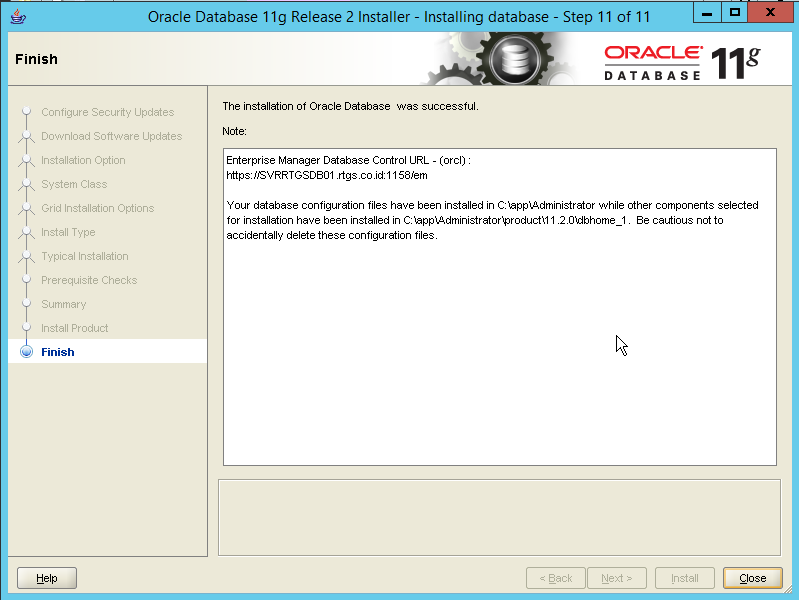Minimize the Oracle installer window

click(707, 13)
